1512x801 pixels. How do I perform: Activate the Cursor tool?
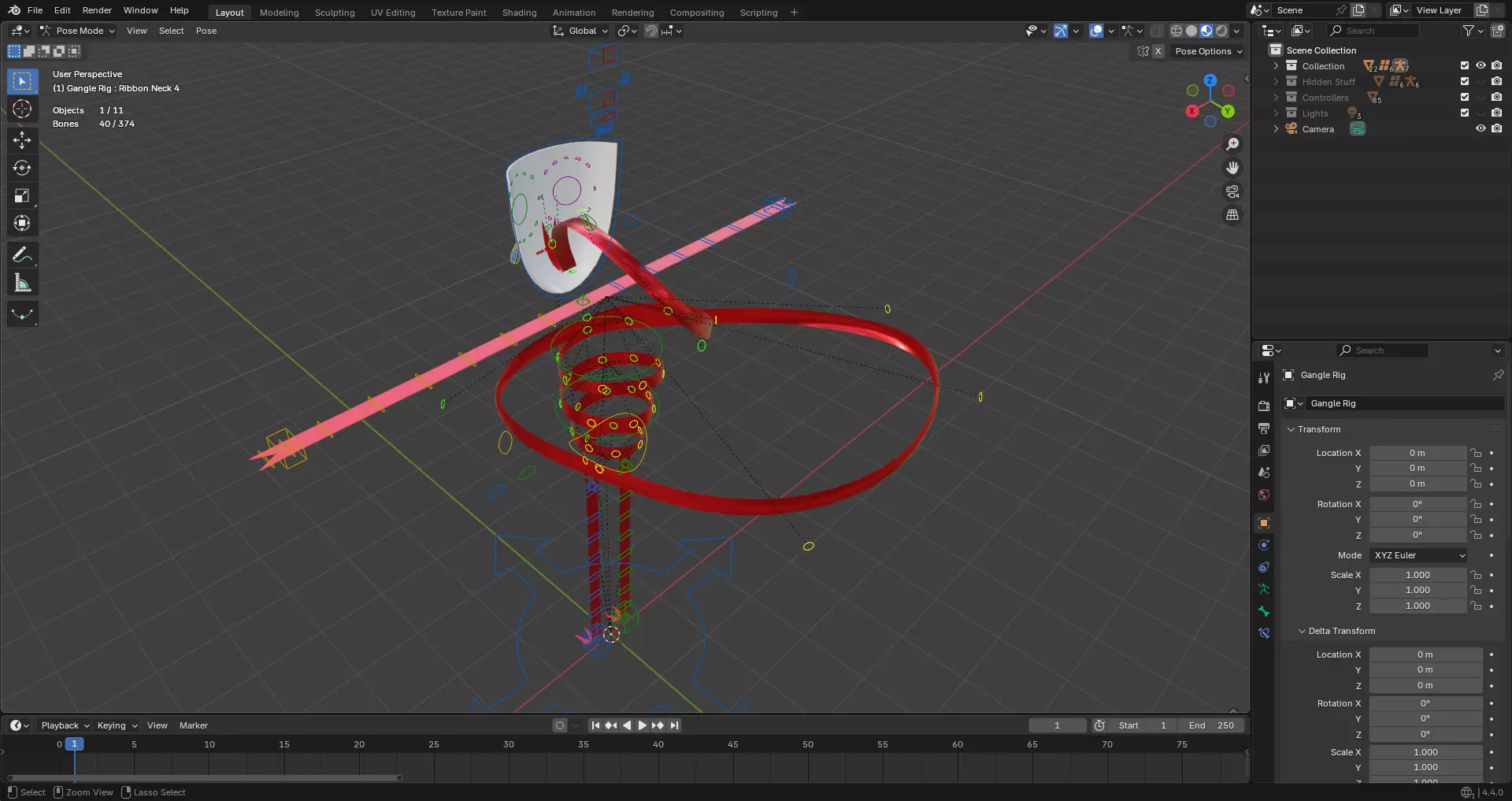click(x=22, y=109)
